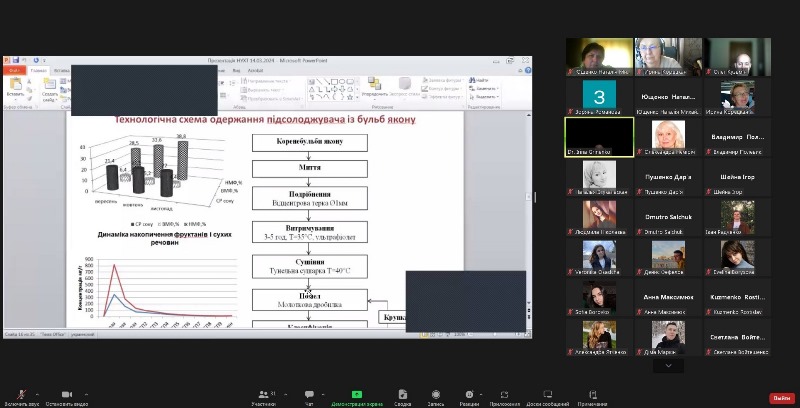Open the File tab in PowerPoint
The width and height of the screenshot is (800, 408).
pyautogui.click(x=14, y=71)
